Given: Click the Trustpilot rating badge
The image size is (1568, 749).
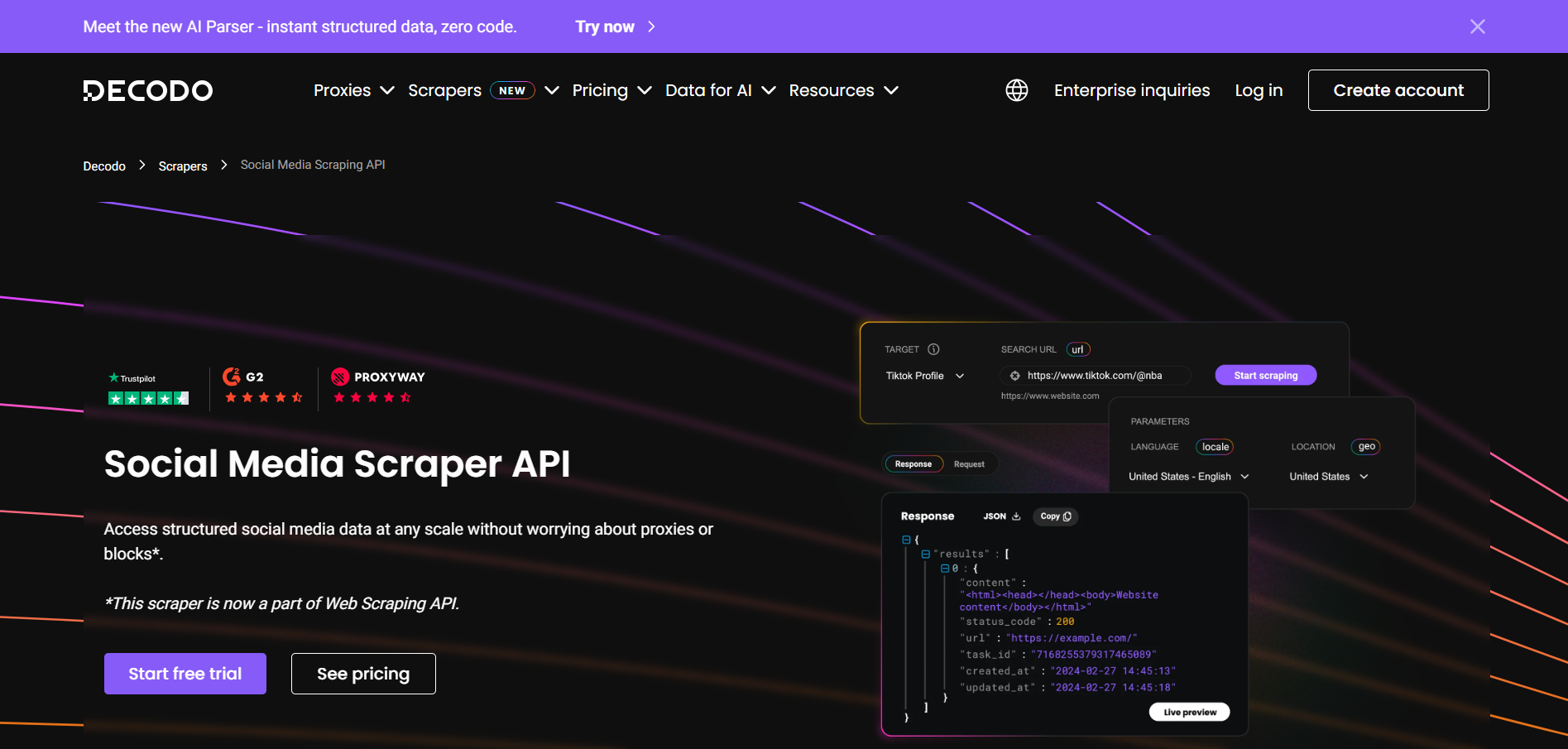Looking at the screenshot, I should click(149, 388).
